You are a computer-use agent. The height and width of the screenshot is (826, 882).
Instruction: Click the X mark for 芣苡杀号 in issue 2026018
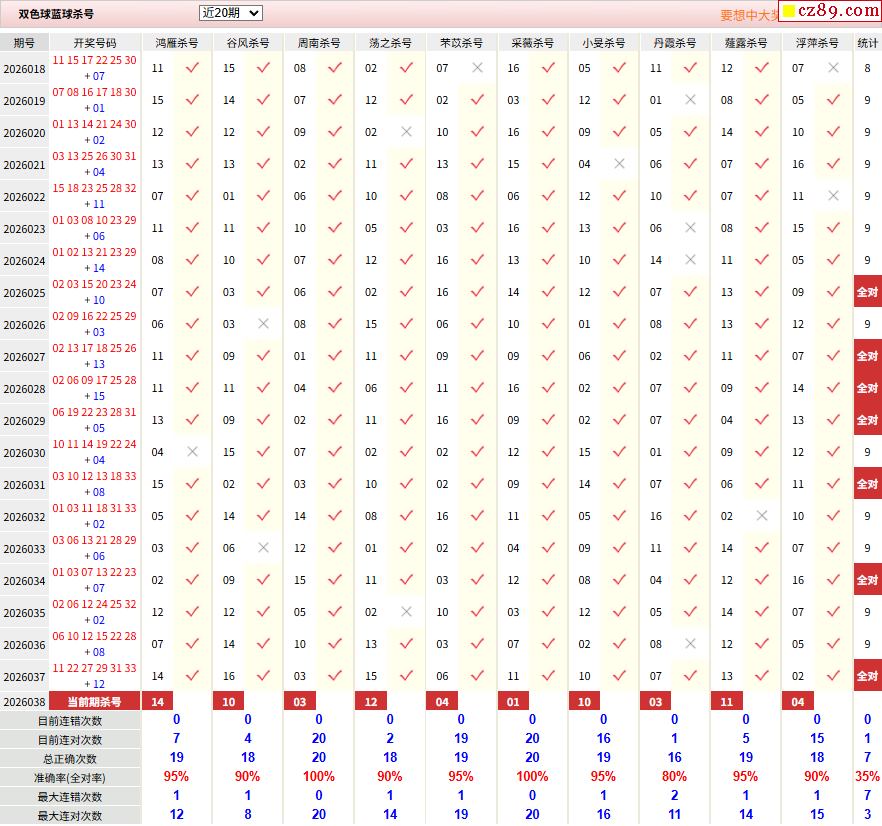477,68
